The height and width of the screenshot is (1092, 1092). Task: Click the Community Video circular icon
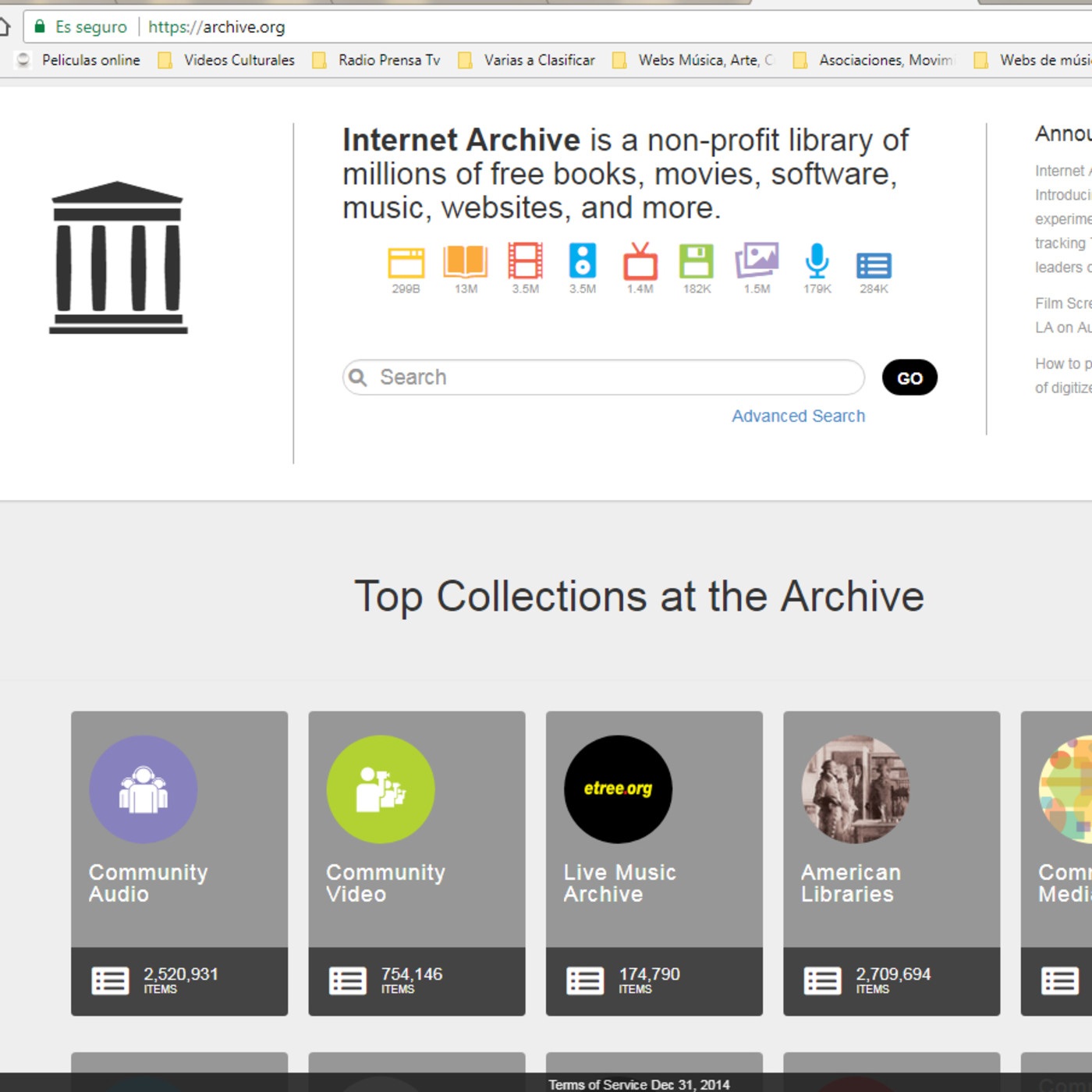tap(381, 789)
